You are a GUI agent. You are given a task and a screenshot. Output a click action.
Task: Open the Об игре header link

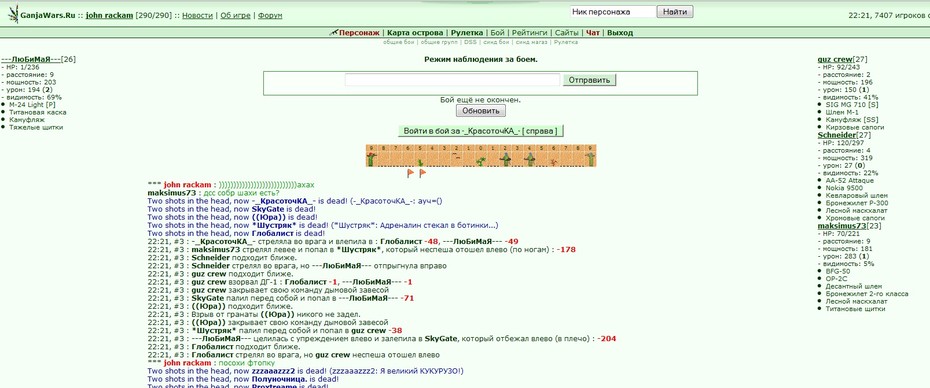click(x=235, y=15)
